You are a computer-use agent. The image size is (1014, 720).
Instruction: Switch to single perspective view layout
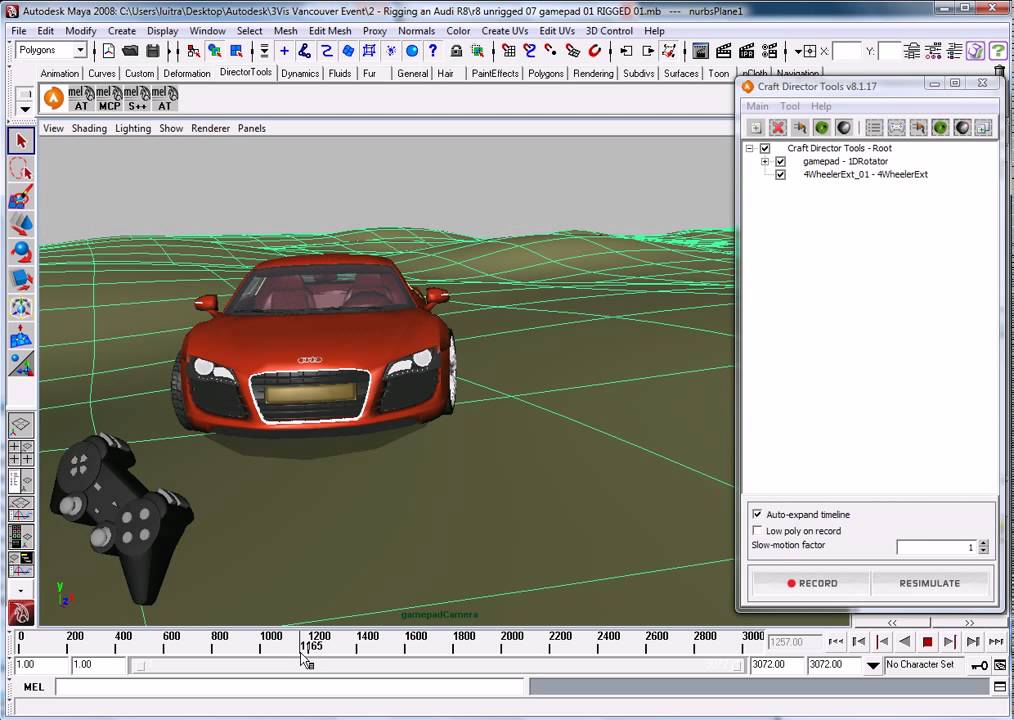point(21,424)
